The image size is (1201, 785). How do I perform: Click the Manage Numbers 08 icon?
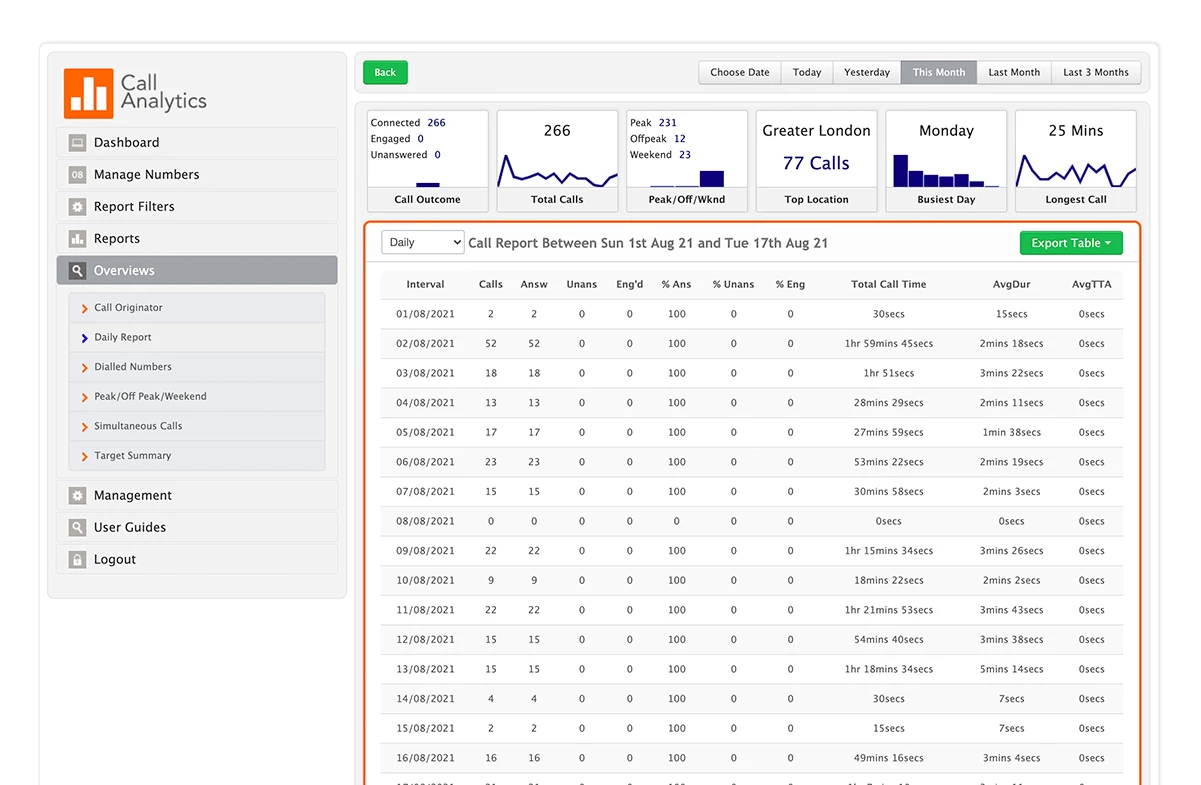pos(77,174)
